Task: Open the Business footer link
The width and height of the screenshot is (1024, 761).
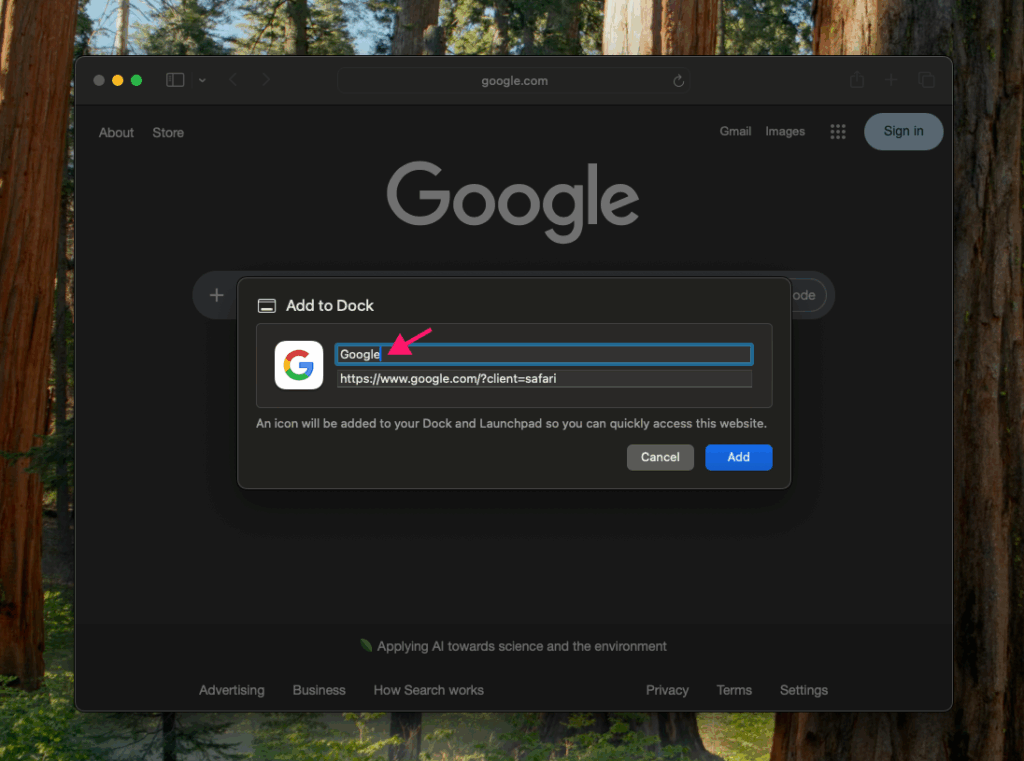Action: (x=319, y=690)
